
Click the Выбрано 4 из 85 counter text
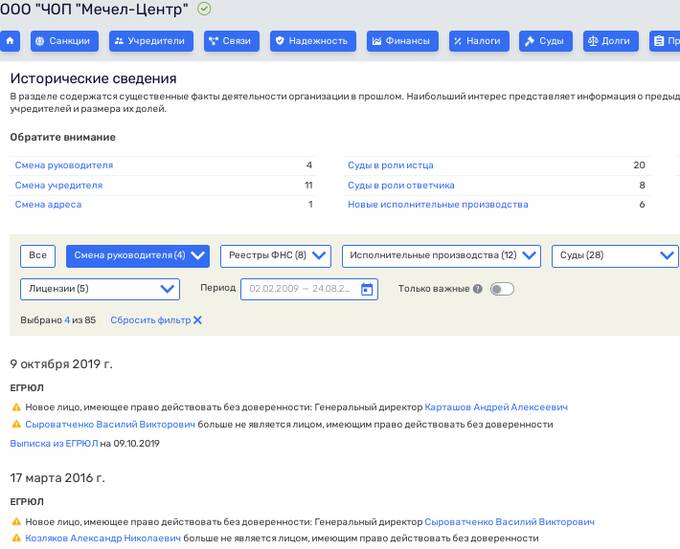[x=58, y=320]
